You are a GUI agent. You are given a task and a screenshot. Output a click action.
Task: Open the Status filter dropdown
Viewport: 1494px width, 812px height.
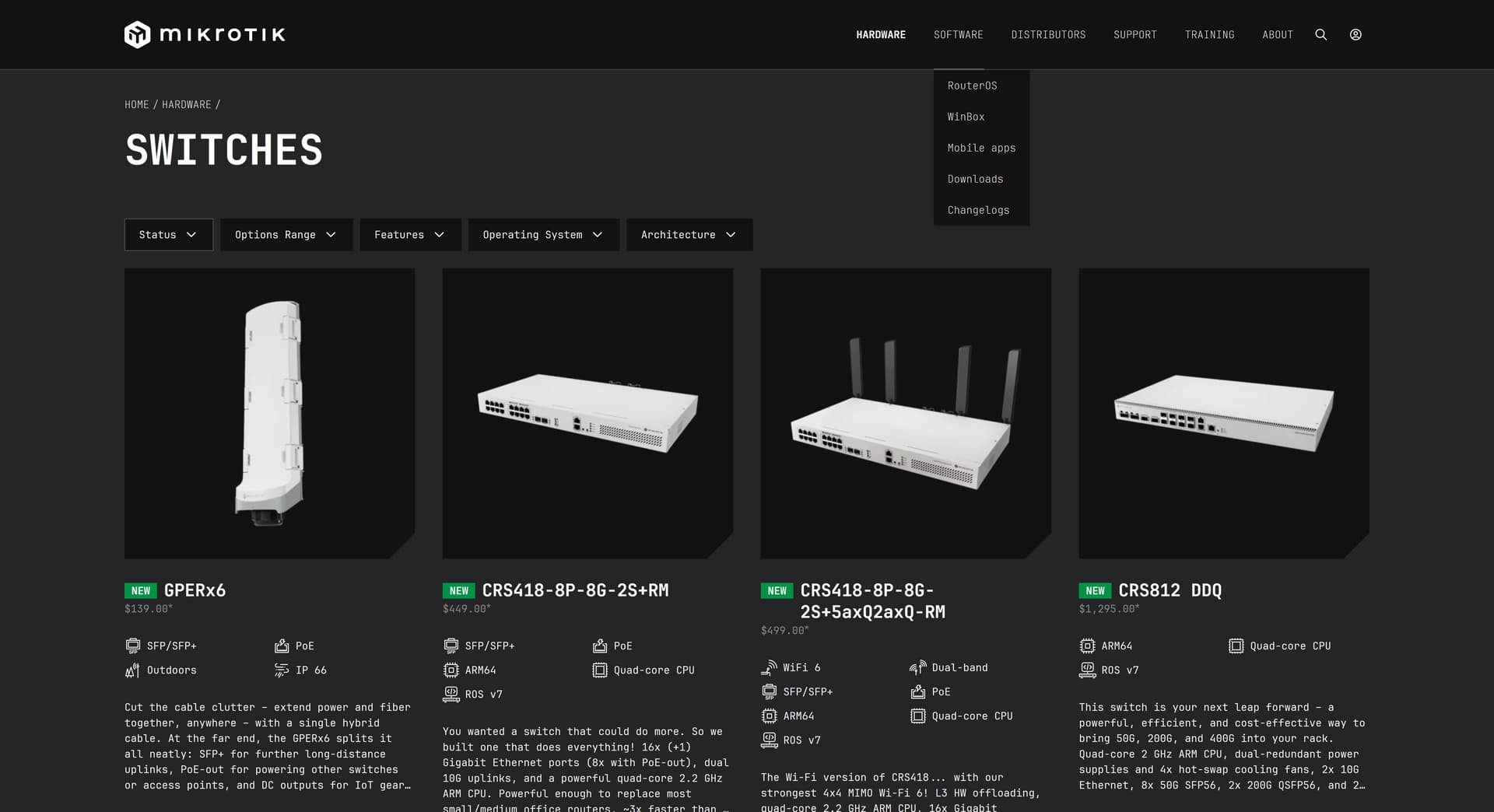coord(169,235)
